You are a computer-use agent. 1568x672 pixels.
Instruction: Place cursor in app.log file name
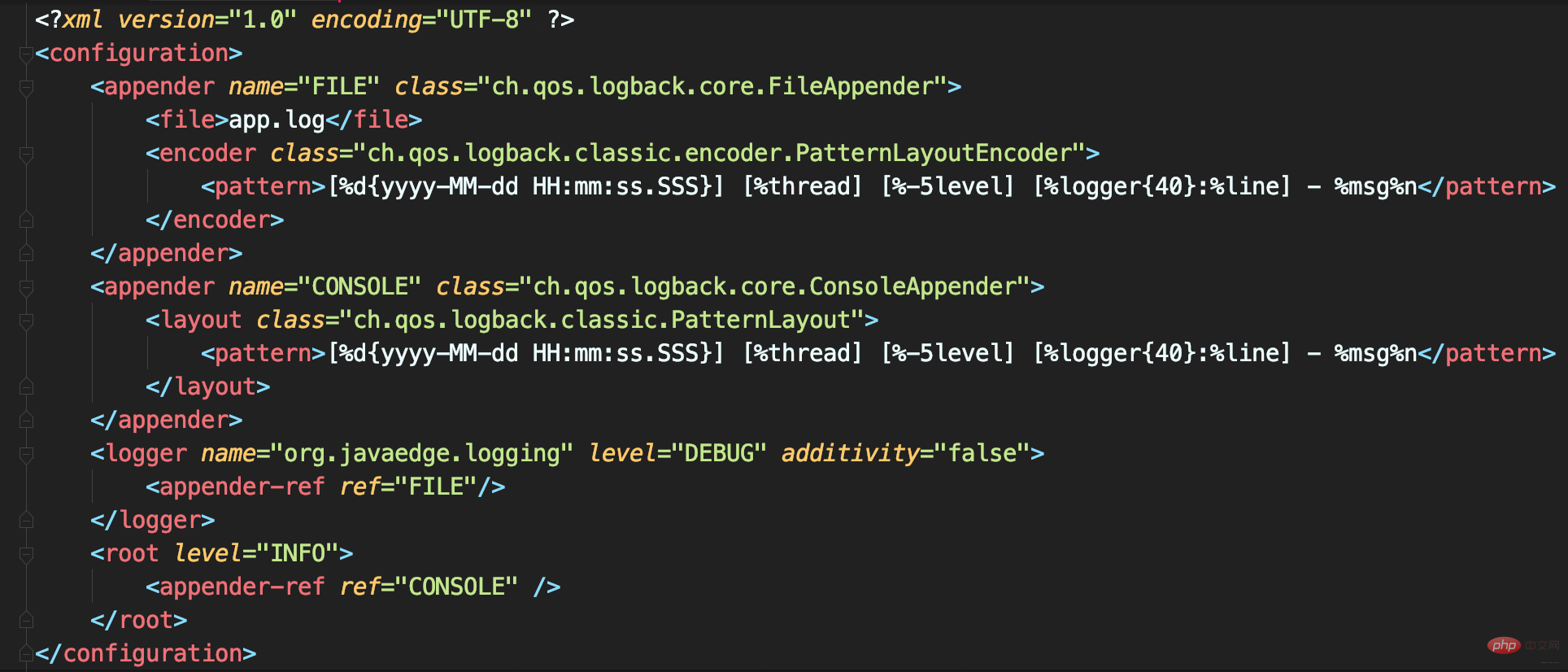click(277, 120)
